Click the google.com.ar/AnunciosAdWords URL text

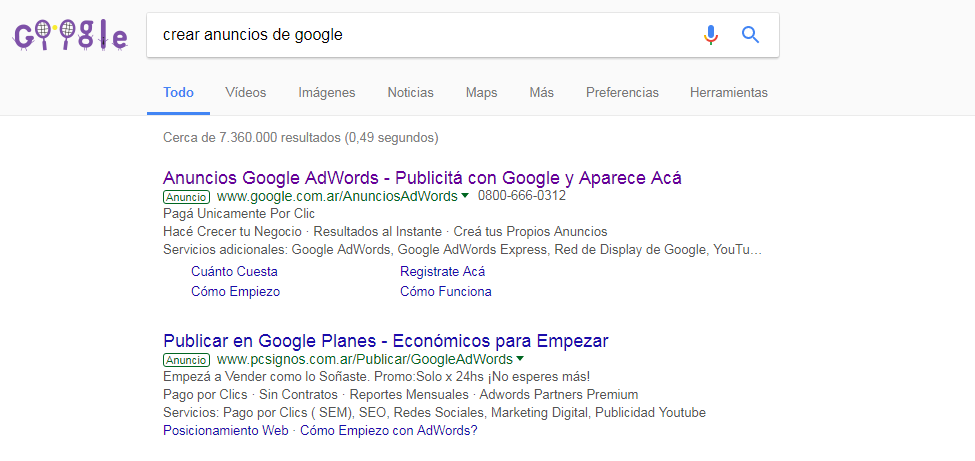point(337,197)
